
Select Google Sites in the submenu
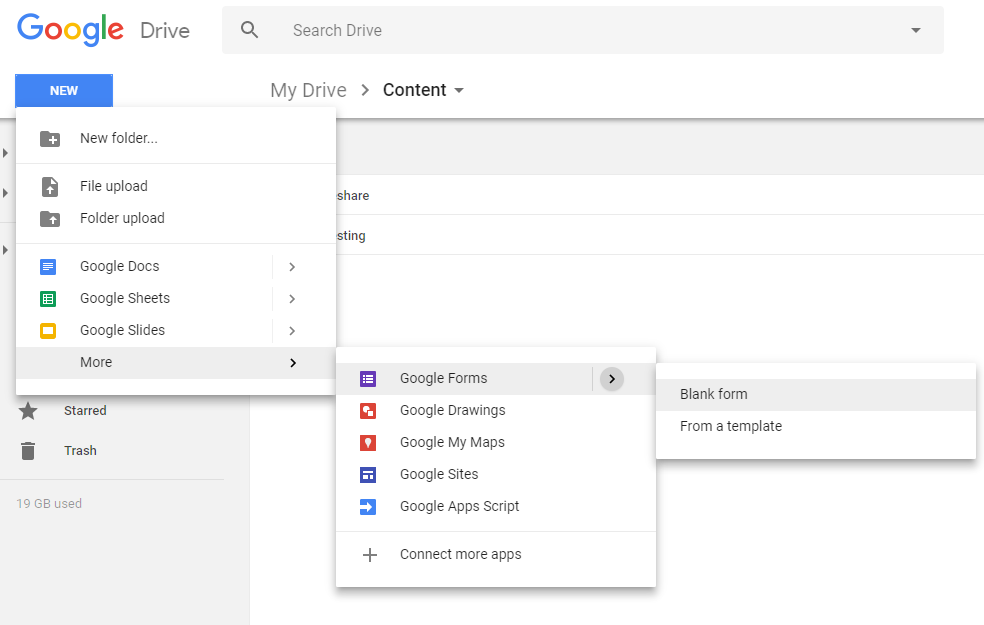coord(496,475)
